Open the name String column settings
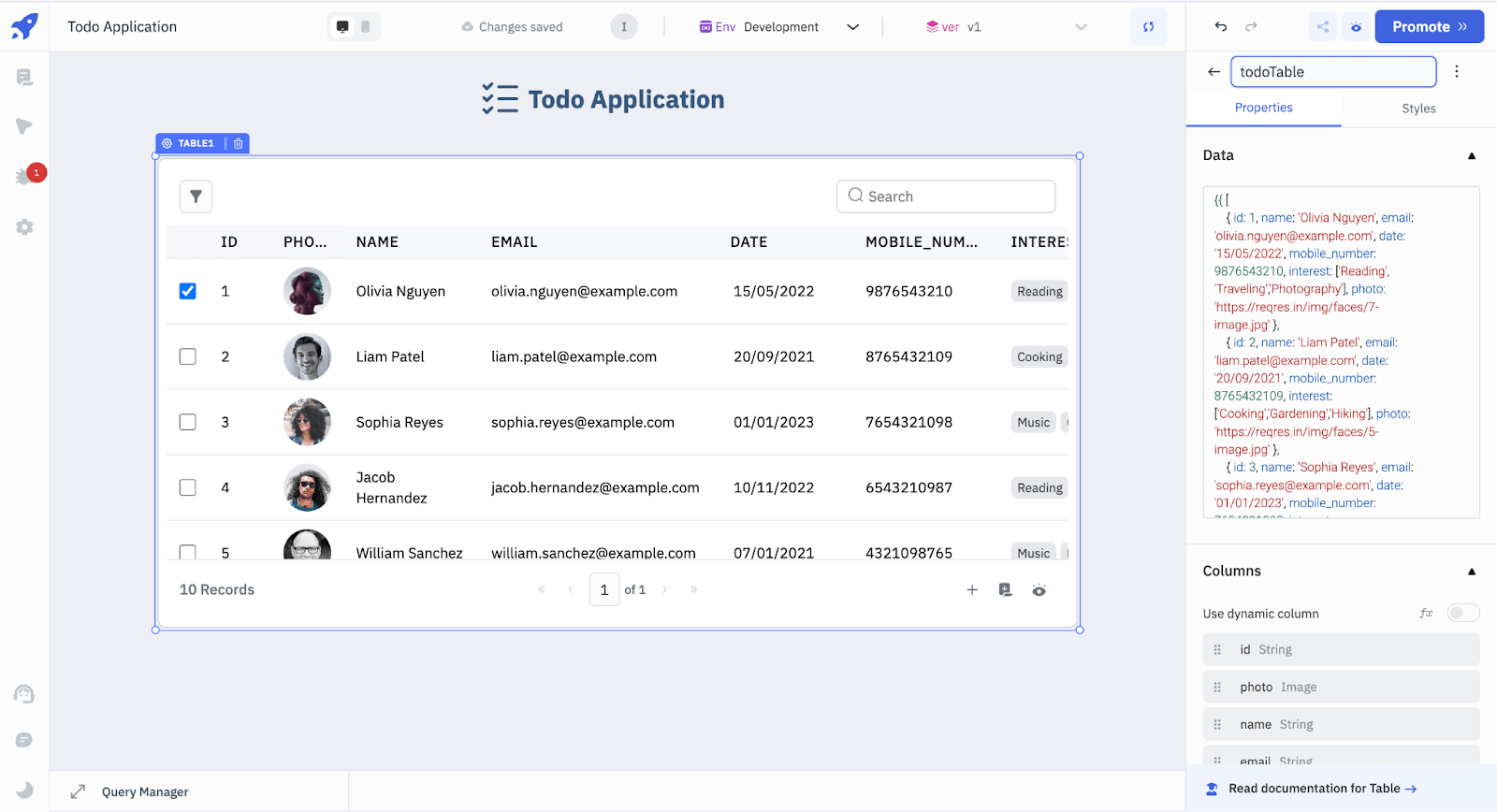This screenshot has width=1497, height=812. coord(1341,724)
